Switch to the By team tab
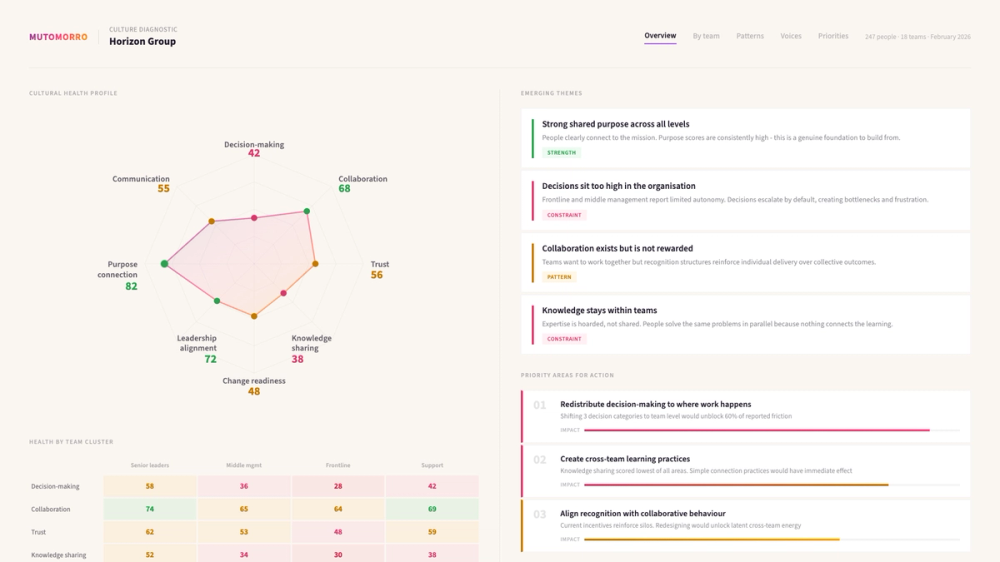Viewport: 1000px width, 562px height. 706,36
